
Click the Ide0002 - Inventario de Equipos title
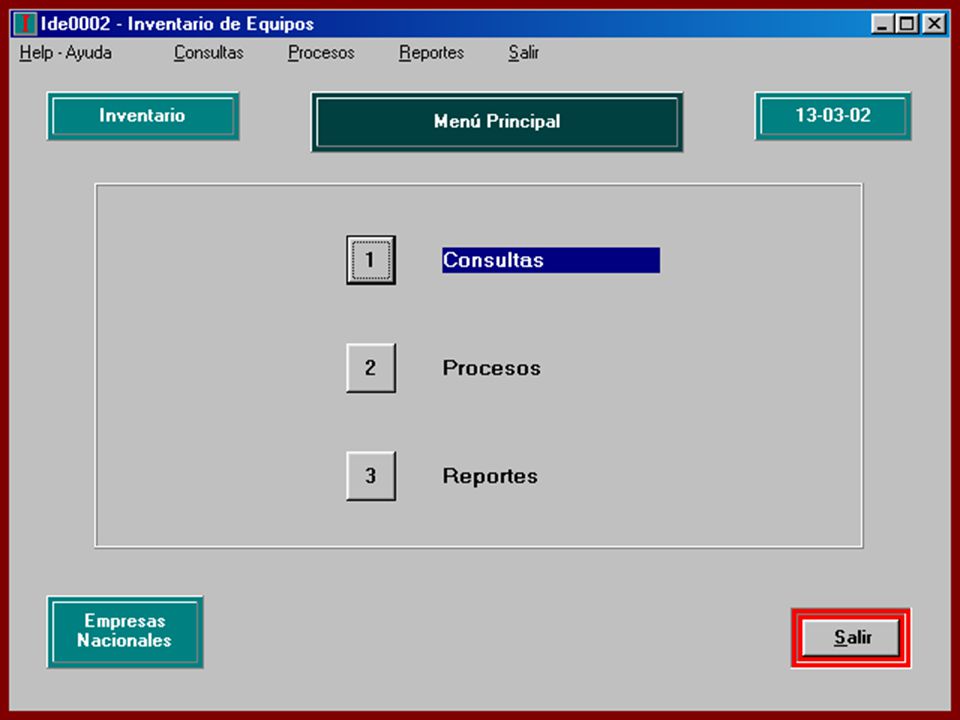tap(177, 24)
